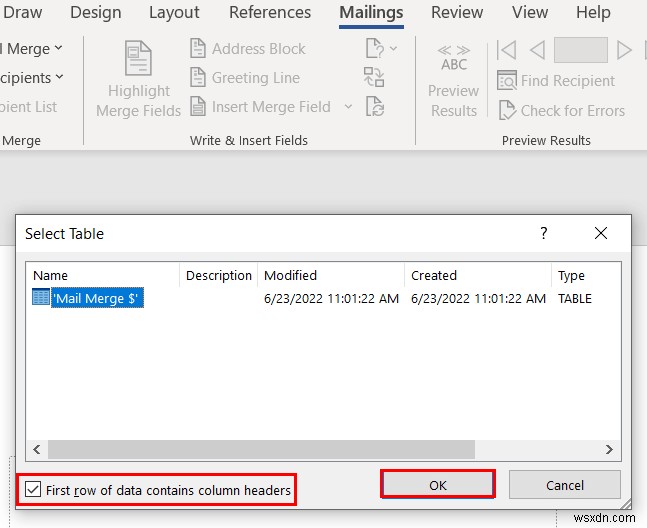Open the Help tab

[593, 12]
